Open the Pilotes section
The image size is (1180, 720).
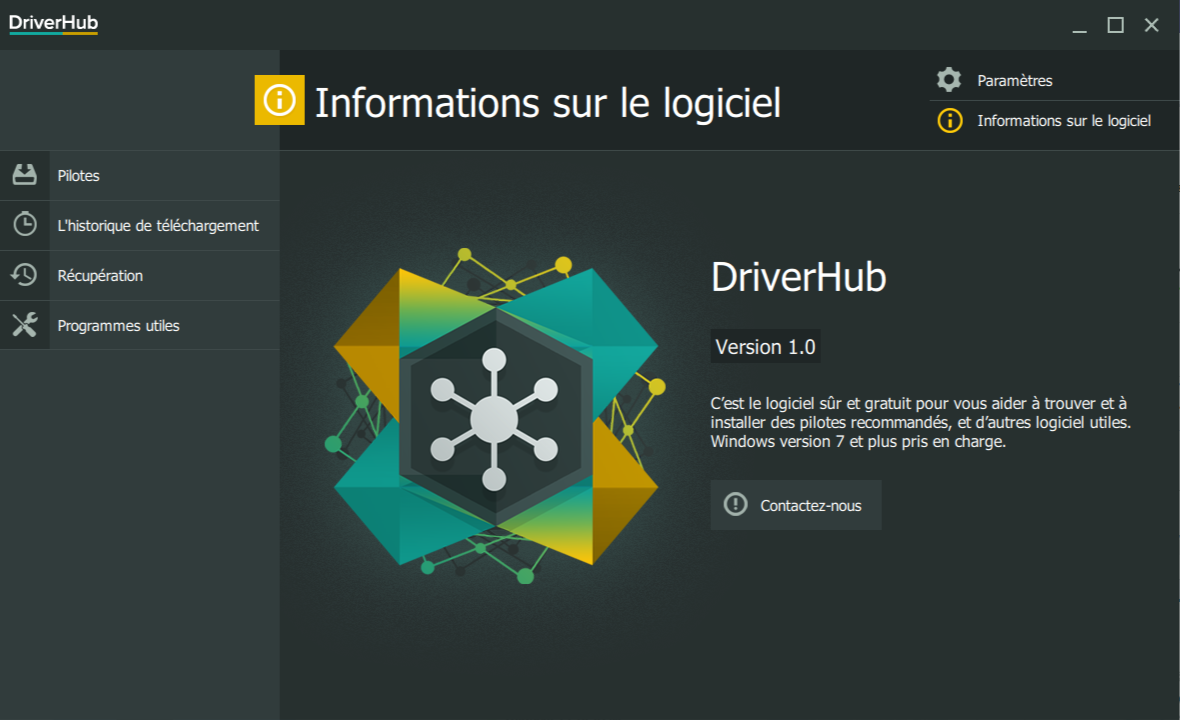click(140, 175)
